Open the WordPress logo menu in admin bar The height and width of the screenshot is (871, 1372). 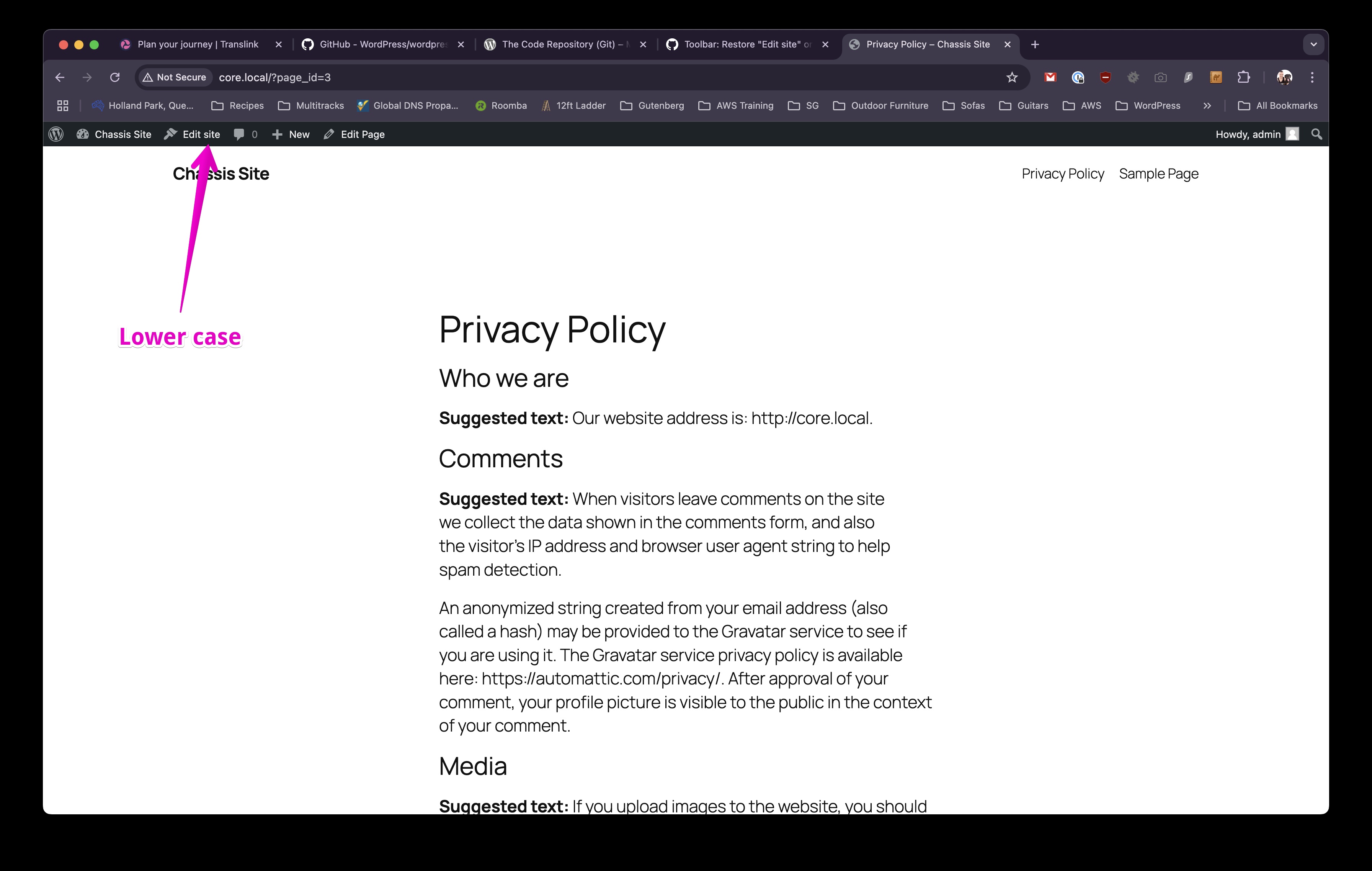pos(56,134)
